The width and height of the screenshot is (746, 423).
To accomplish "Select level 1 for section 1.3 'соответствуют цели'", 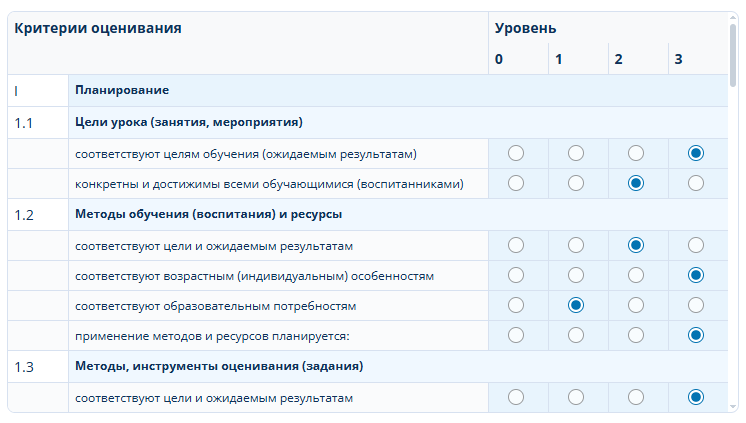I will tap(576, 397).
